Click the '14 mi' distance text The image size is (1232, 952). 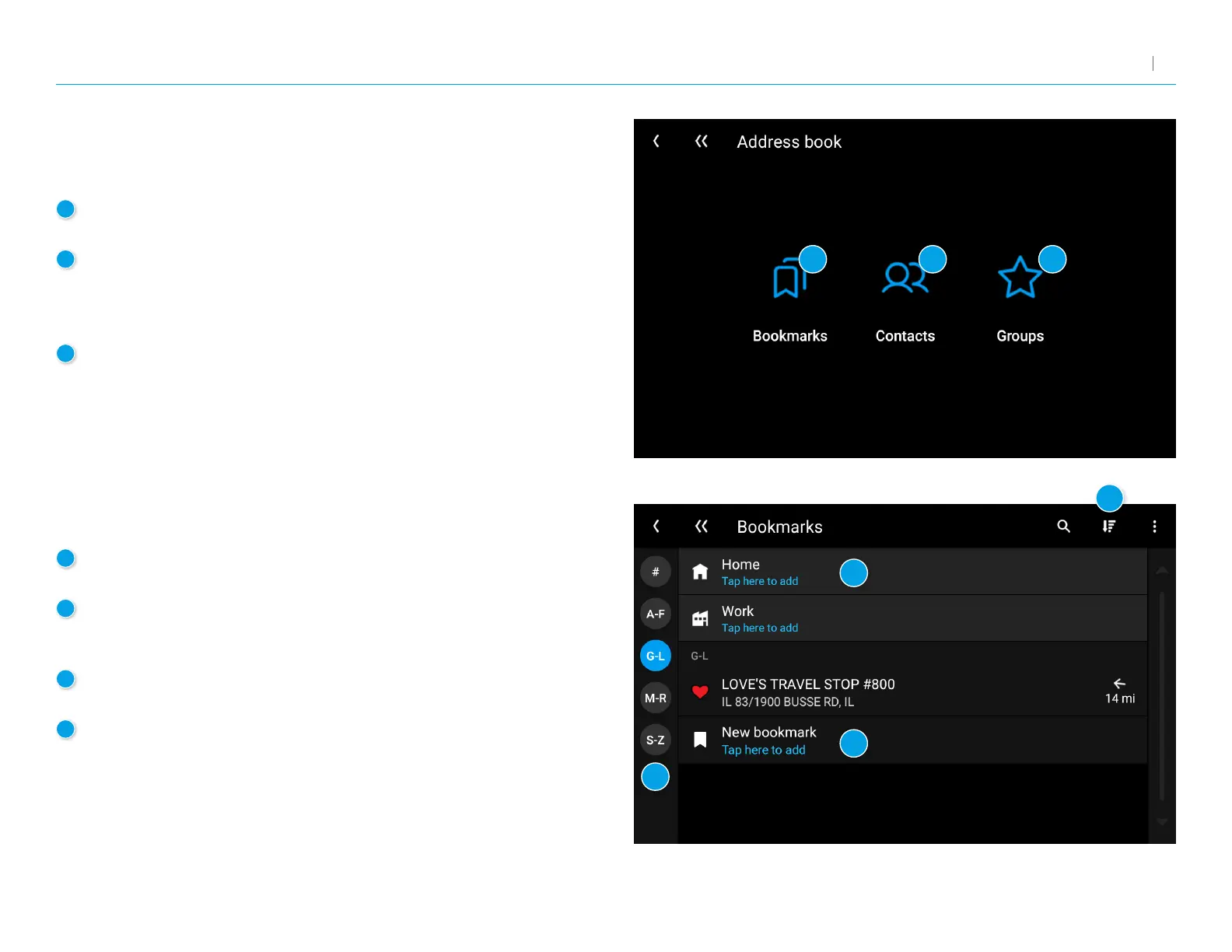coord(1120,698)
